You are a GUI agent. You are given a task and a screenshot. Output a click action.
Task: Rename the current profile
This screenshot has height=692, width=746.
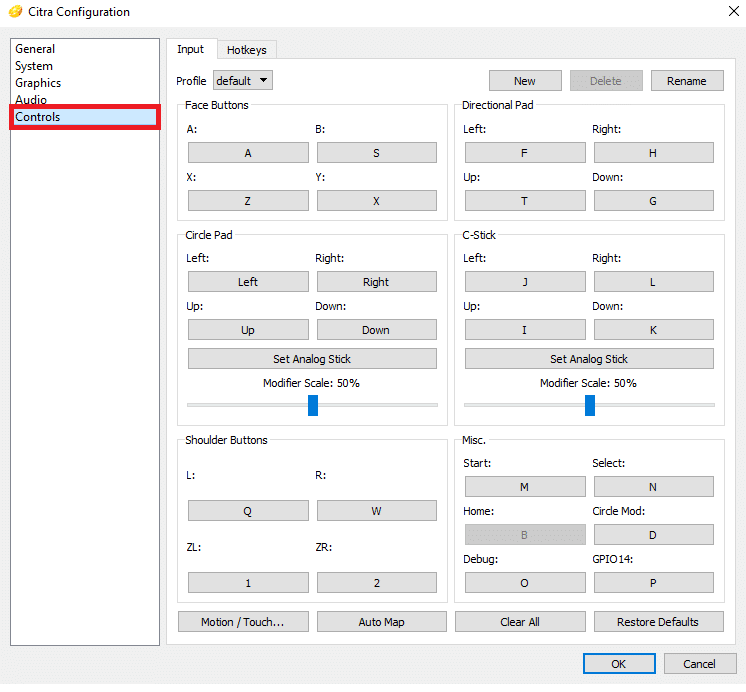tap(687, 81)
